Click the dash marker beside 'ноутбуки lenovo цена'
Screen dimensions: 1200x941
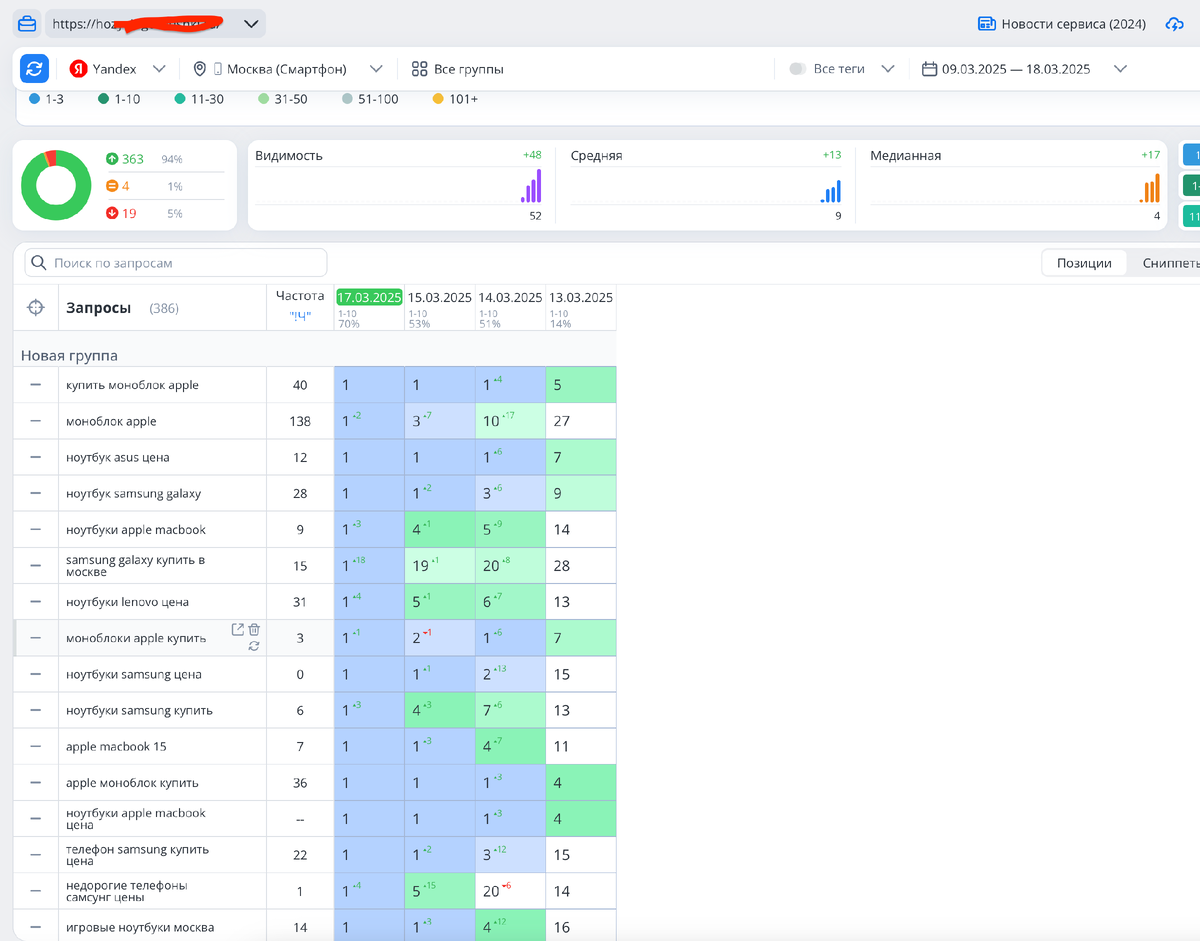36,602
